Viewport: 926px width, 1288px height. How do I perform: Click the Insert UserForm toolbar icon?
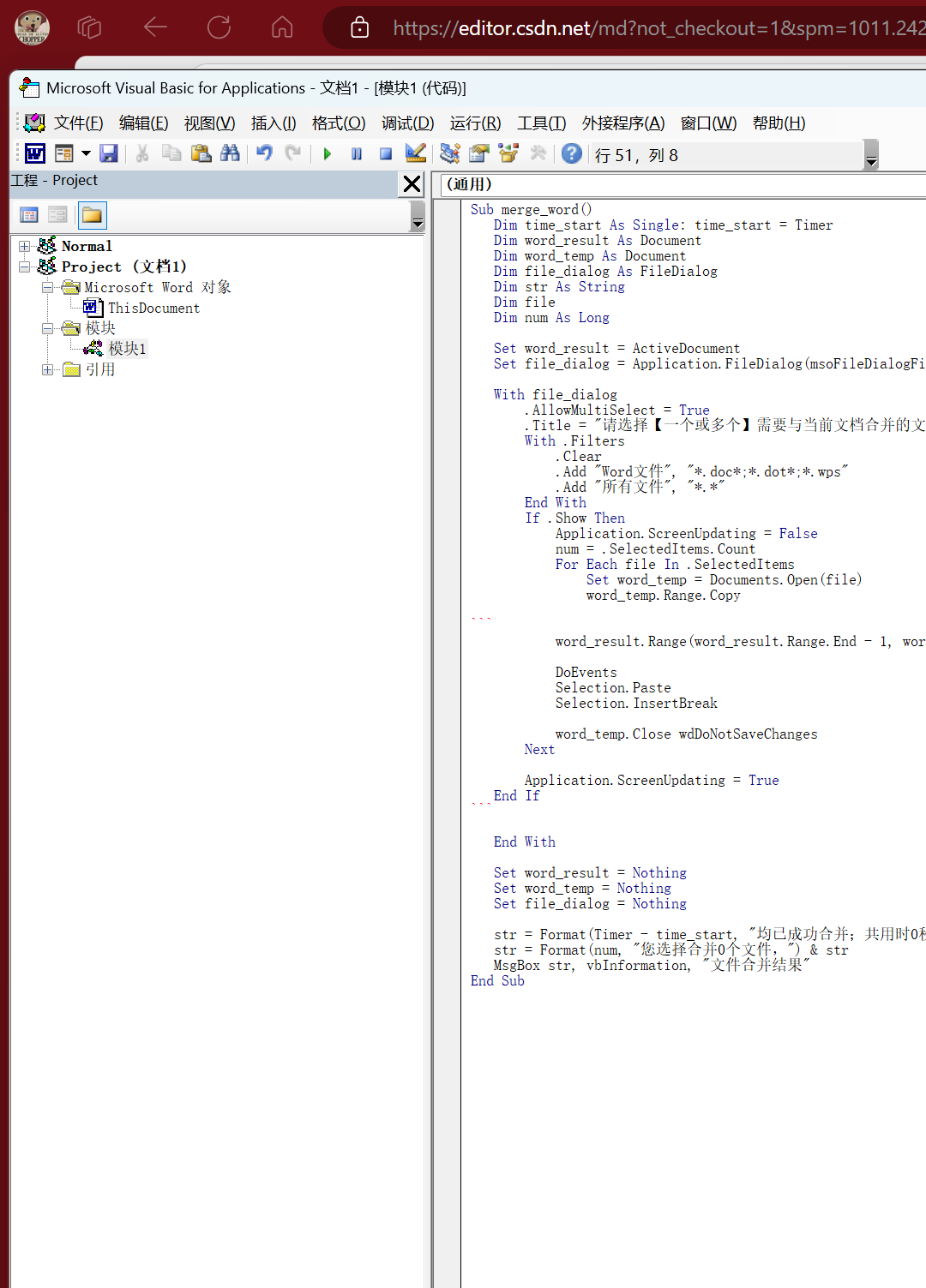pyautogui.click(x=64, y=153)
